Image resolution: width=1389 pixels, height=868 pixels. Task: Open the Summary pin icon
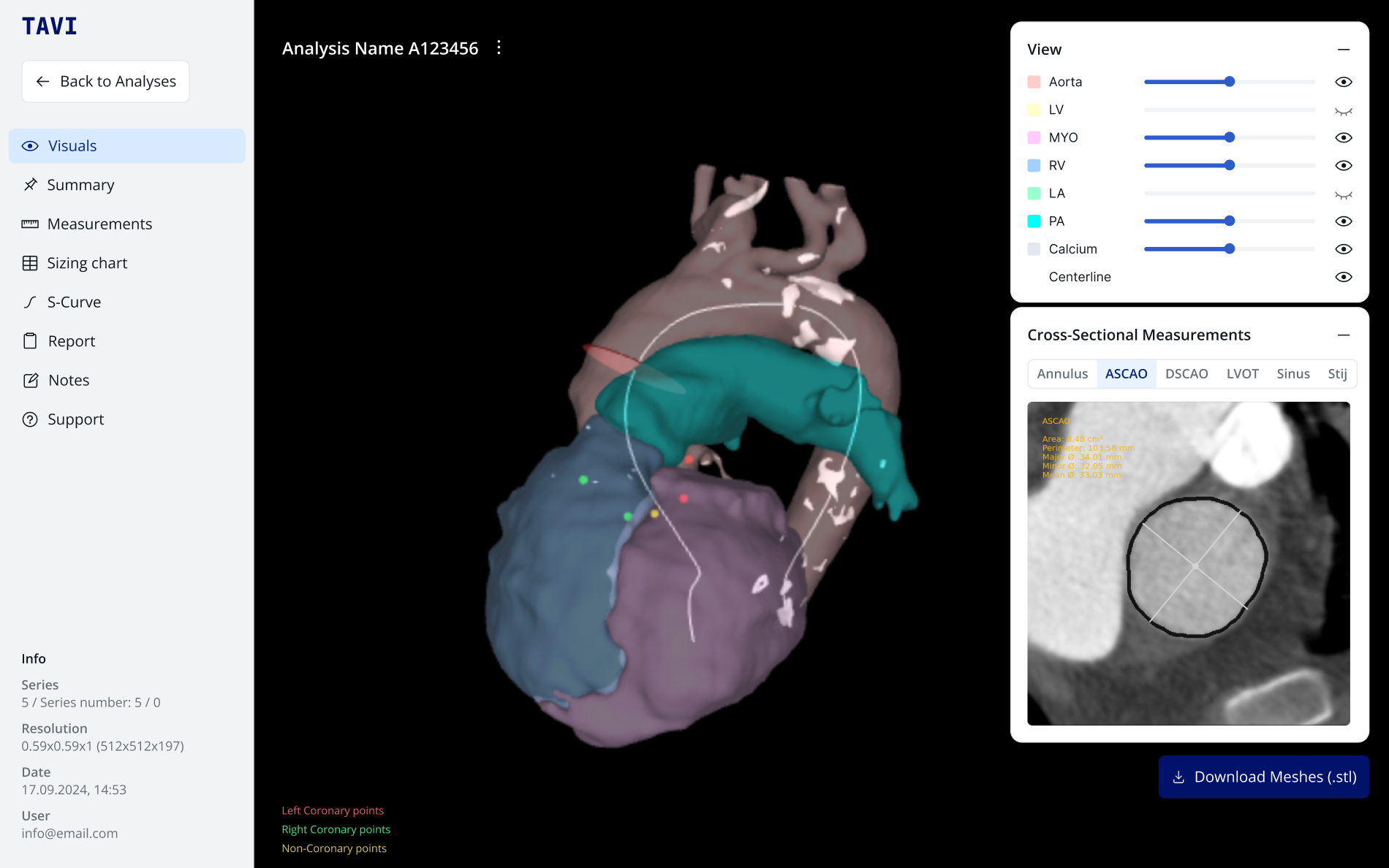(x=30, y=185)
